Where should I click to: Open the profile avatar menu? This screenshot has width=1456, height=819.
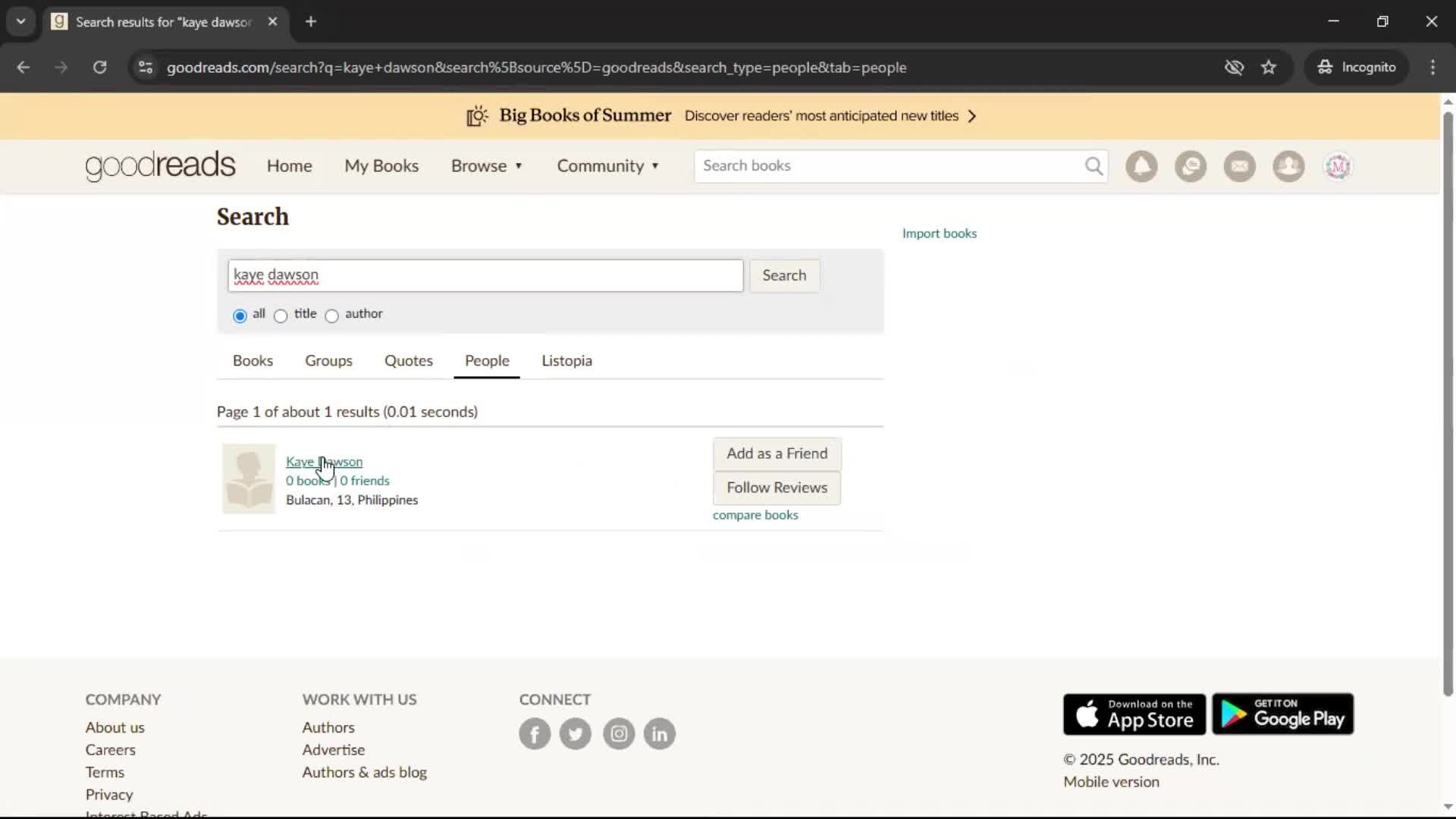tap(1338, 166)
